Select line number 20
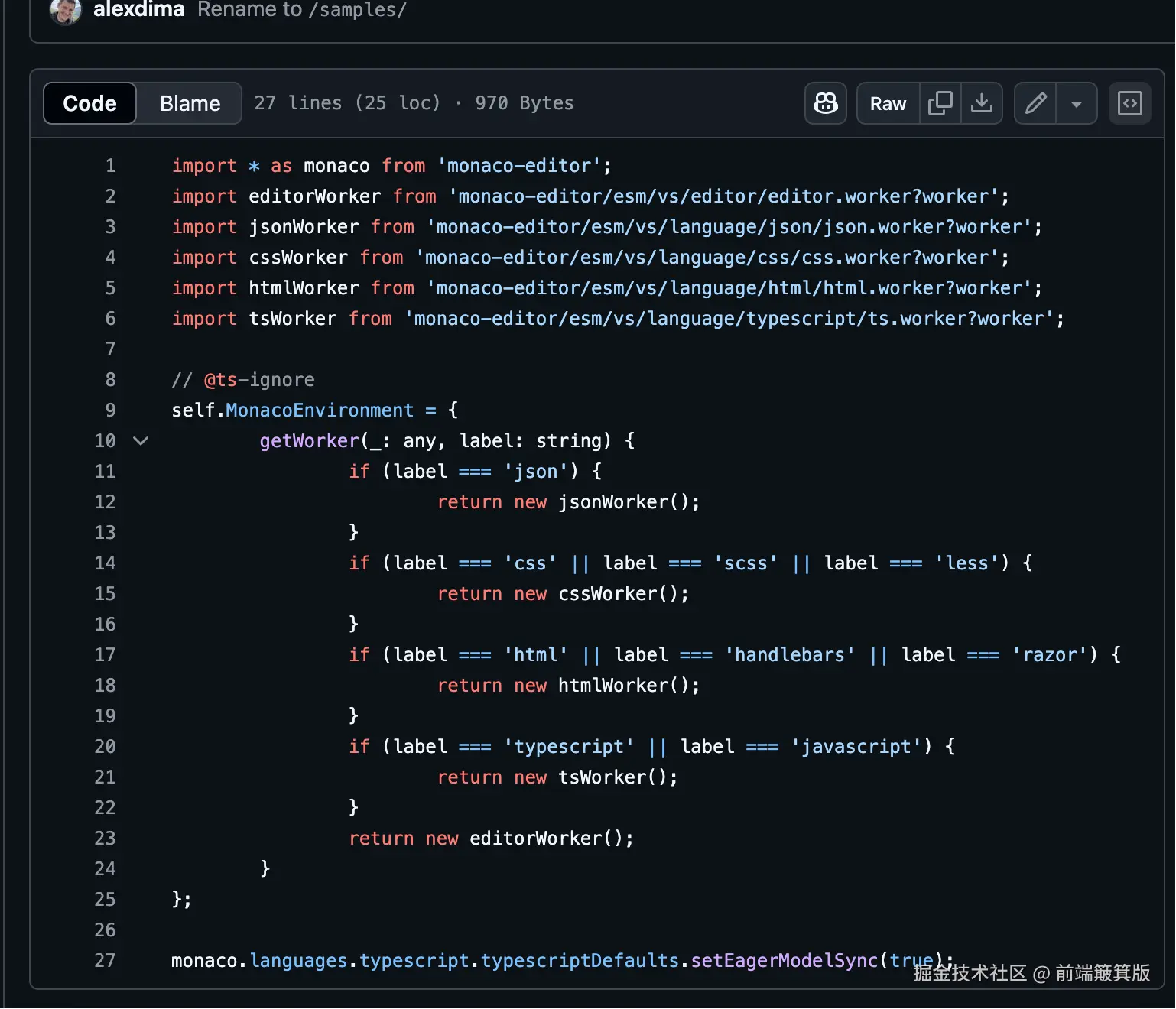Image resolution: width=1176 pixels, height=1009 pixels. tap(106, 747)
